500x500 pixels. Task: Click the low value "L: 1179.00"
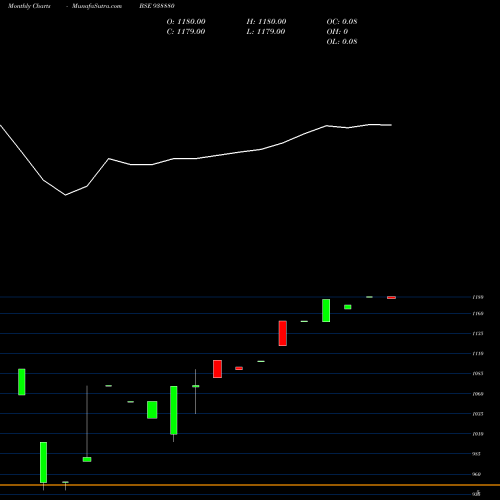(x=266, y=32)
